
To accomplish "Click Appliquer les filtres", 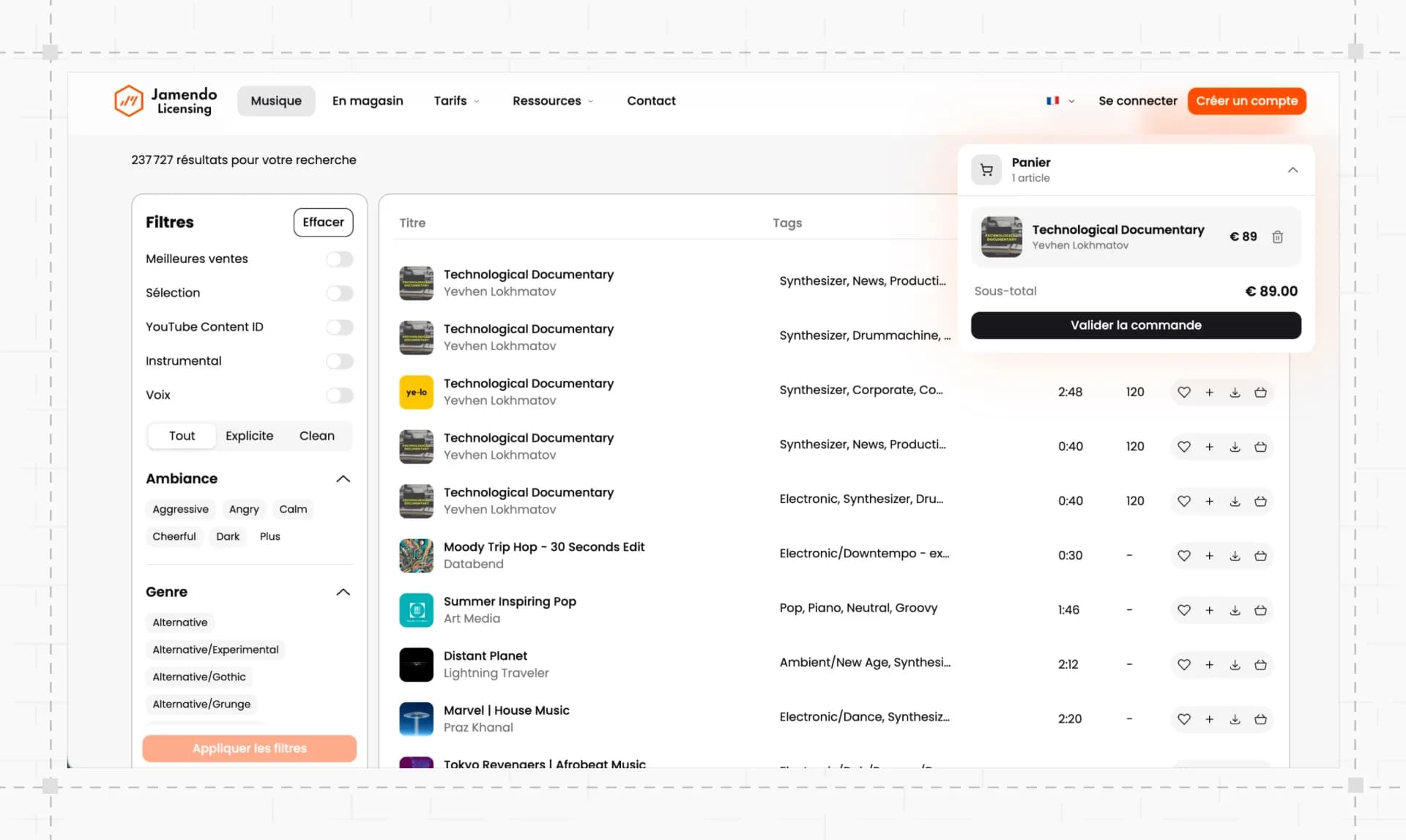I will point(250,748).
